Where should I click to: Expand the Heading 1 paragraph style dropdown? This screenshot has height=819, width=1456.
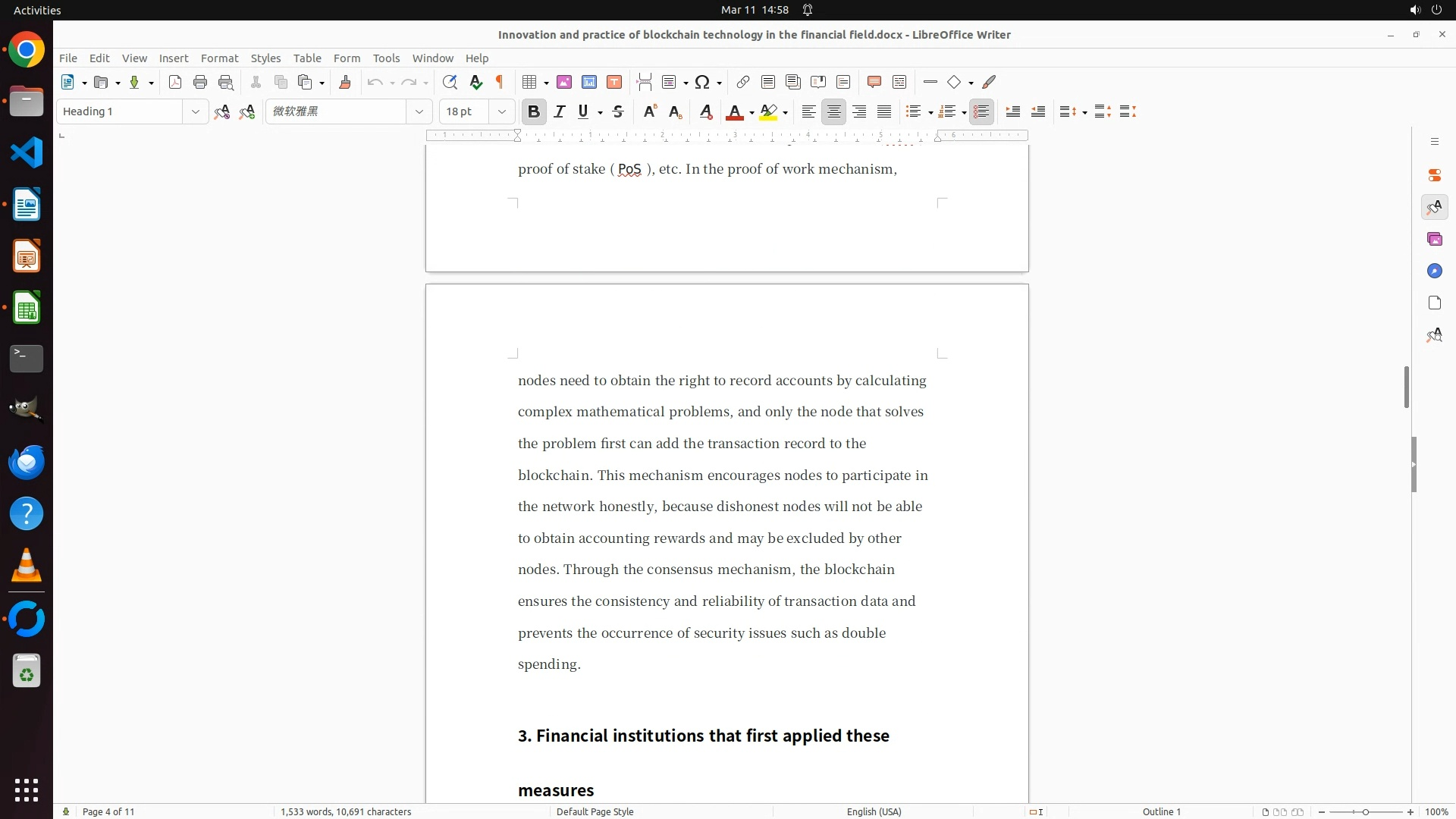coord(195,111)
